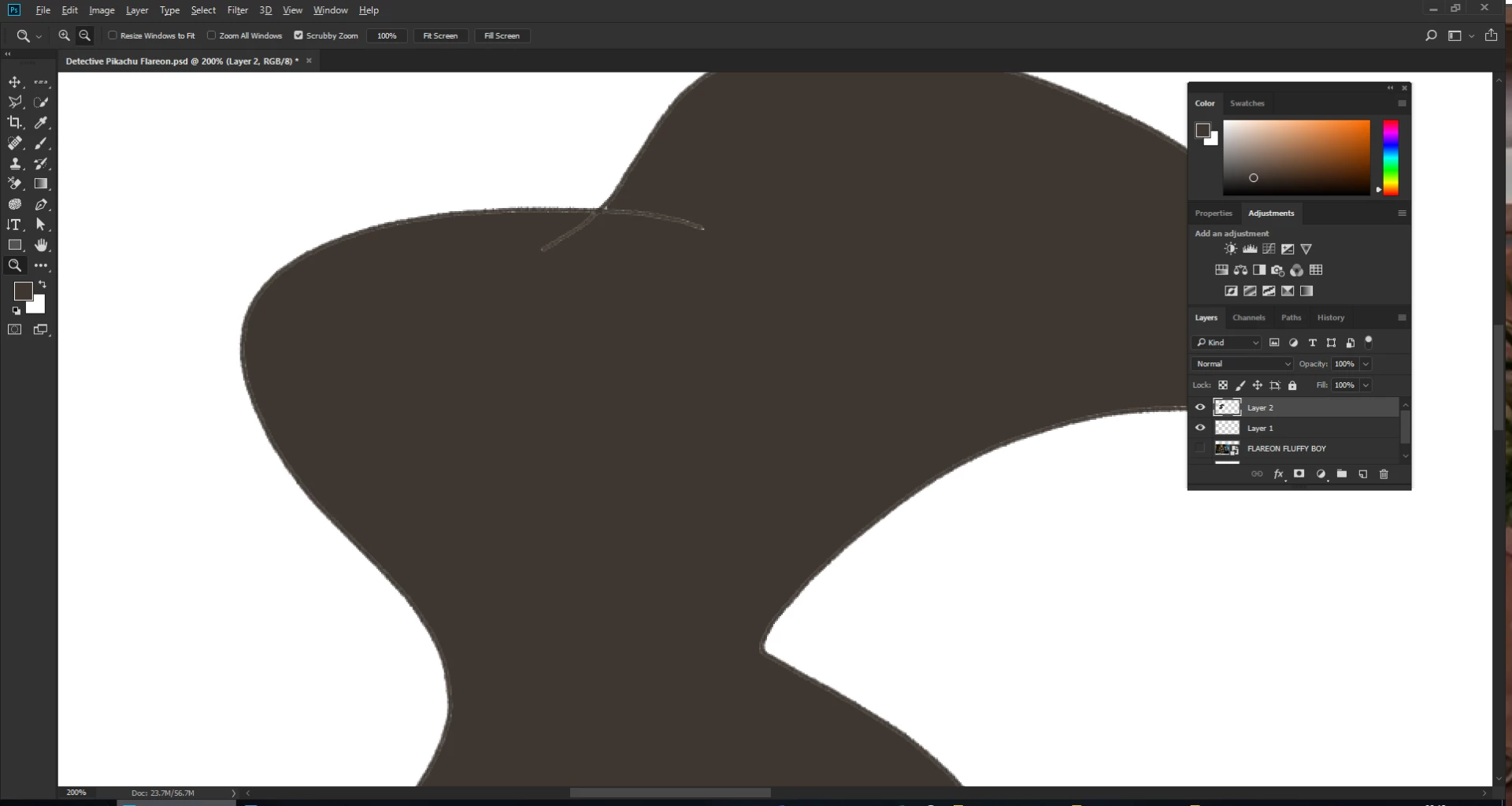This screenshot has height=806, width=1512.
Task: Open the Layers panel menu
Action: point(1402,318)
